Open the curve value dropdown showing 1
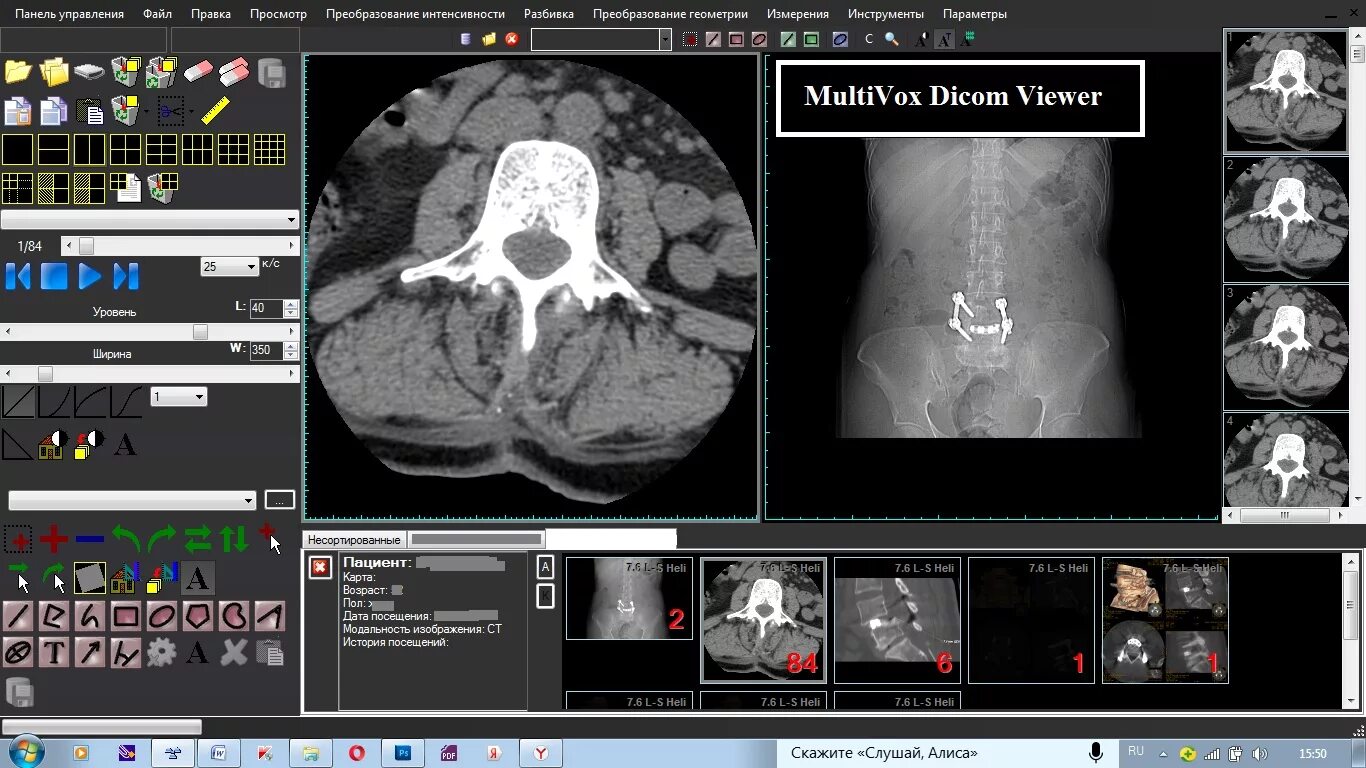The height and width of the screenshot is (768, 1366). [x=179, y=397]
